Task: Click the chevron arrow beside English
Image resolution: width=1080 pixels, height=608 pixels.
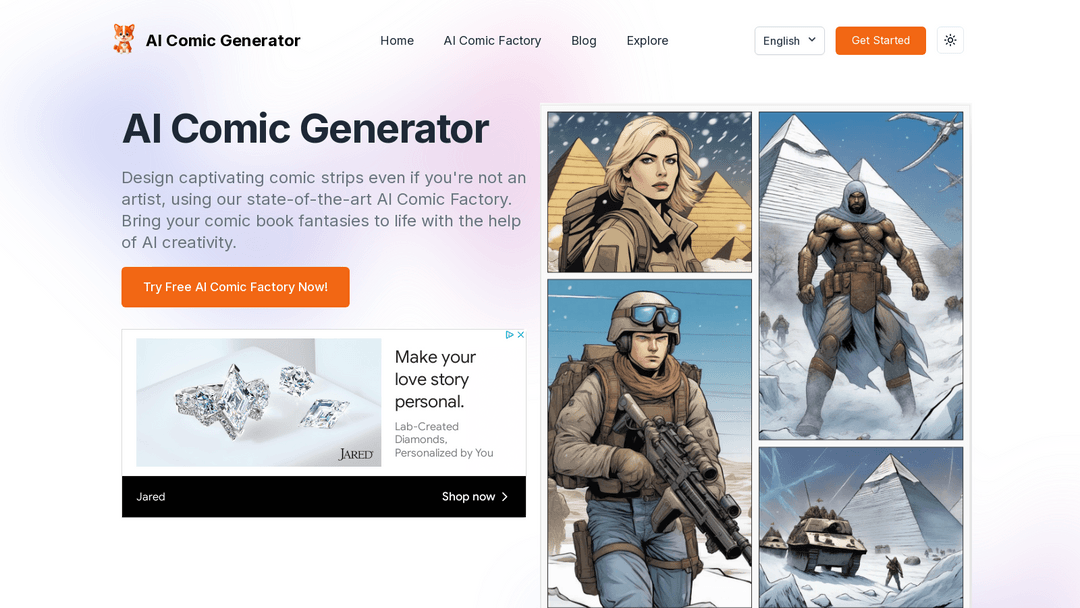Action: click(x=812, y=40)
